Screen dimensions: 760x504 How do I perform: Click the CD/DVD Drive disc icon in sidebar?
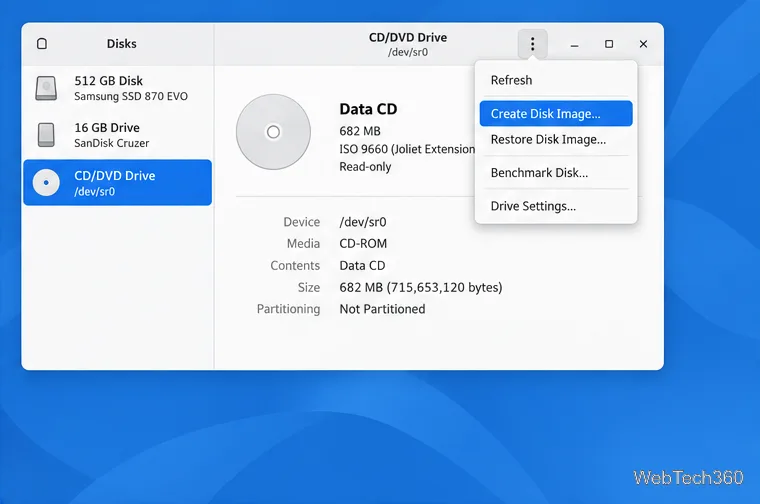(x=46, y=183)
